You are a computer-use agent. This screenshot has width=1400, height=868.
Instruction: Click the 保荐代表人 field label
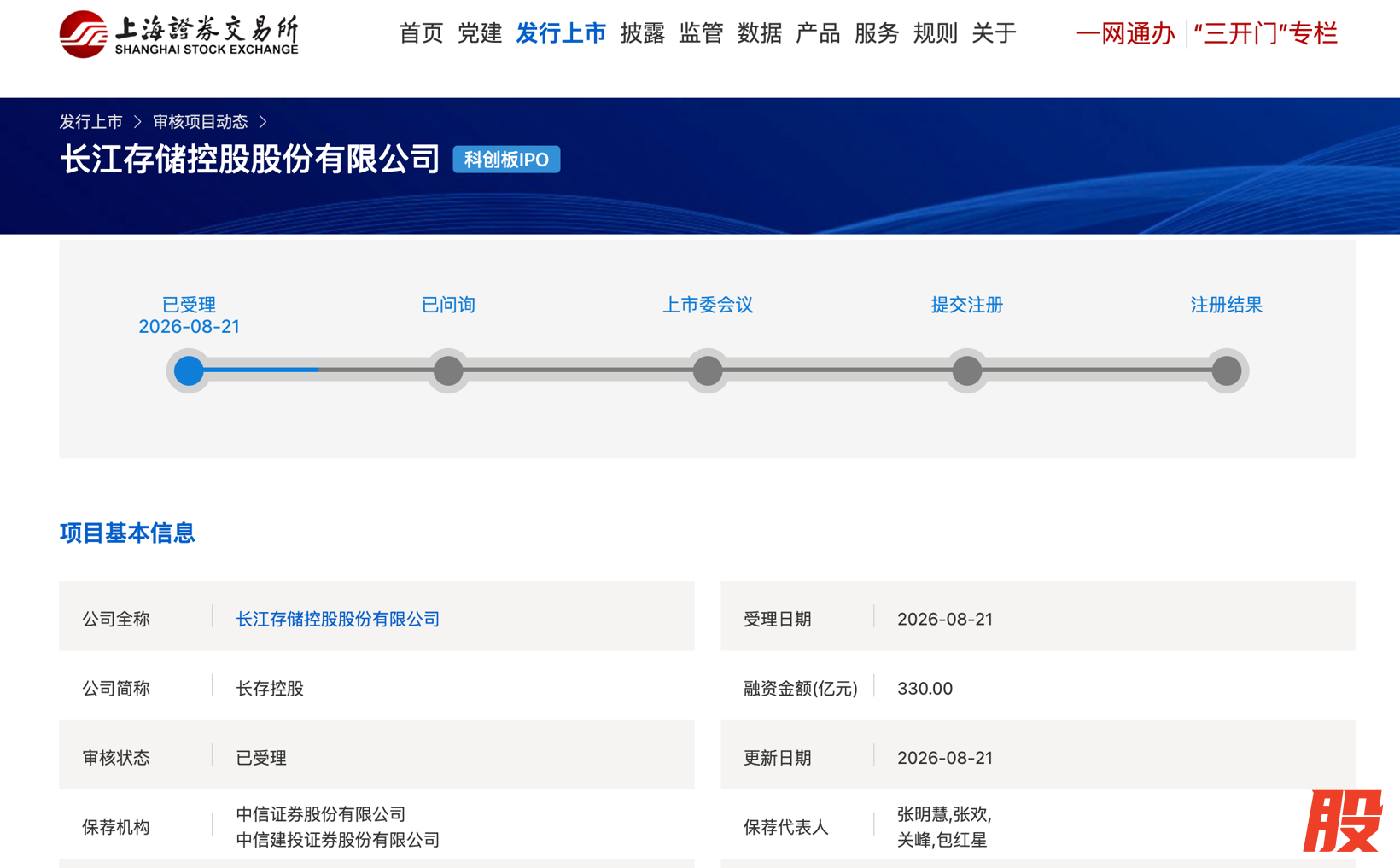[786, 827]
